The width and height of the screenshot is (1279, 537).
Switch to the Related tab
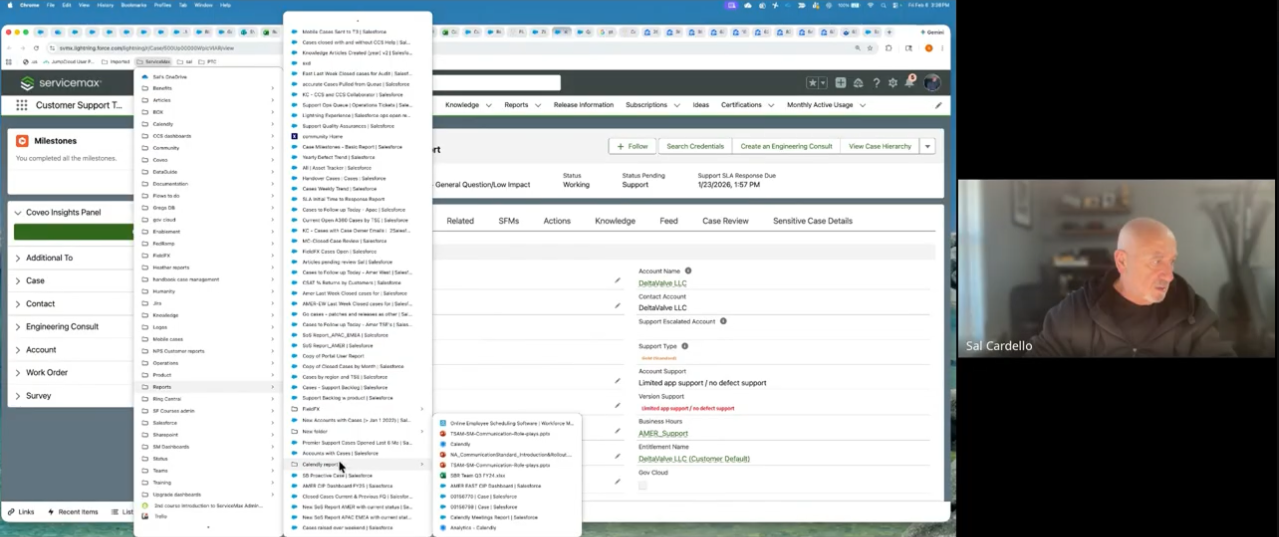(460, 221)
